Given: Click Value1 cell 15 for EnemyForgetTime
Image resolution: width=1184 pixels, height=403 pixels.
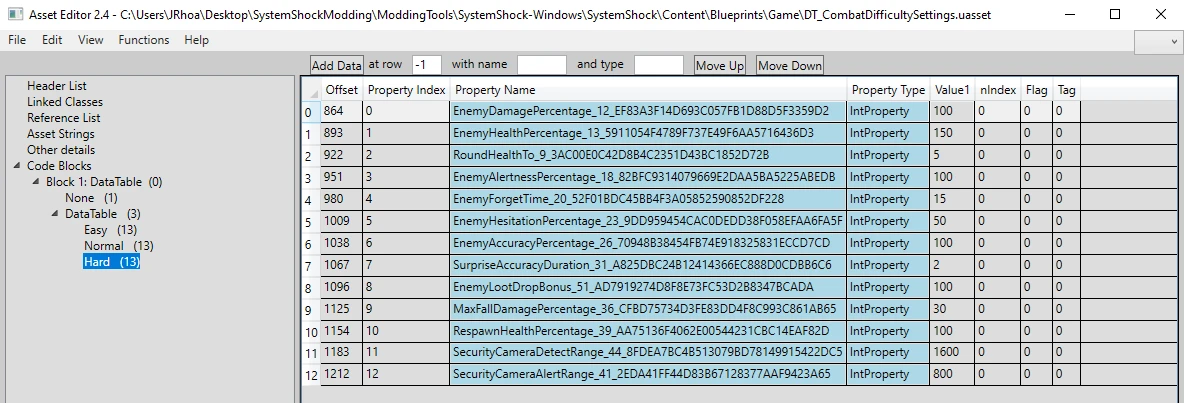Looking at the screenshot, I should pyautogui.click(x=952, y=198).
